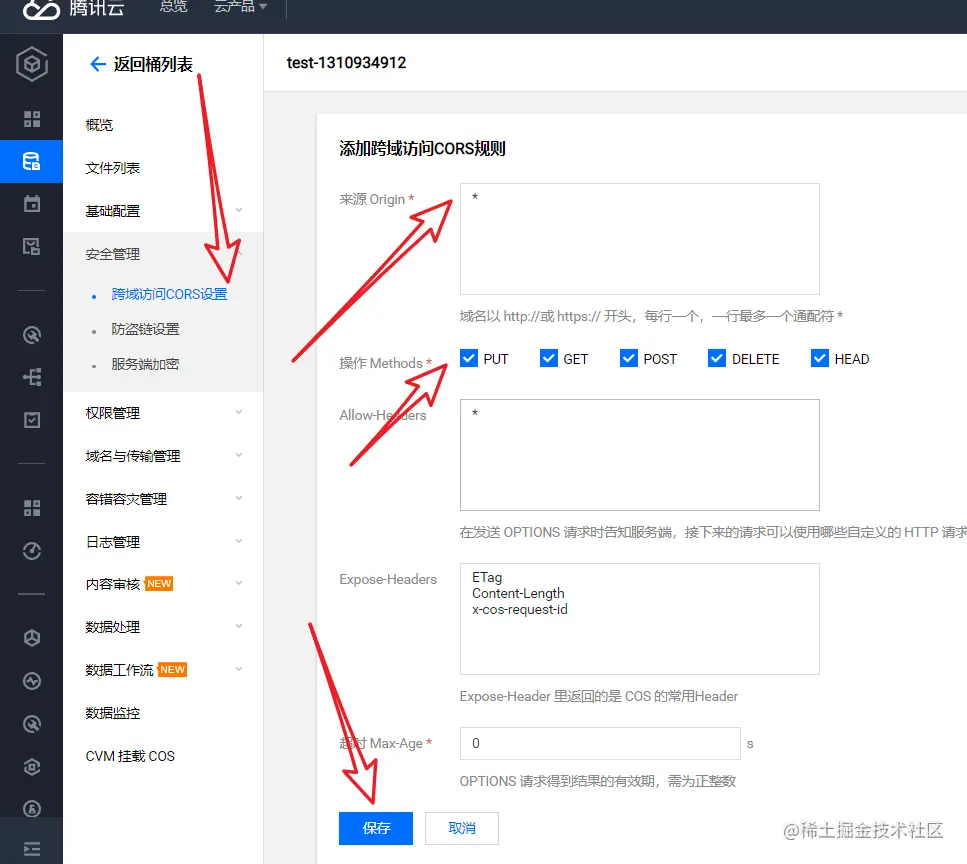Click the wrench circle icon above the tree icon
967x864 pixels.
coord(31,335)
